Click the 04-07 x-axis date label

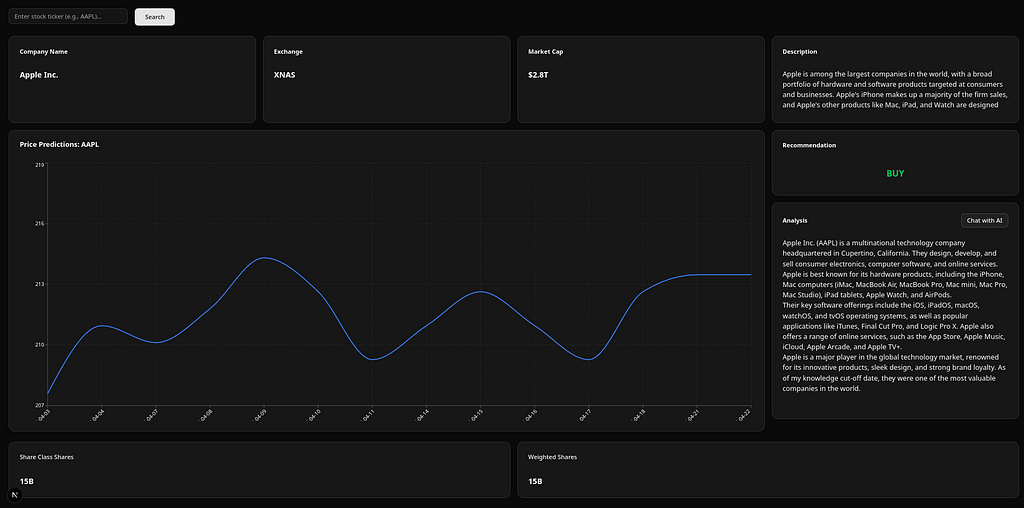pos(150,416)
